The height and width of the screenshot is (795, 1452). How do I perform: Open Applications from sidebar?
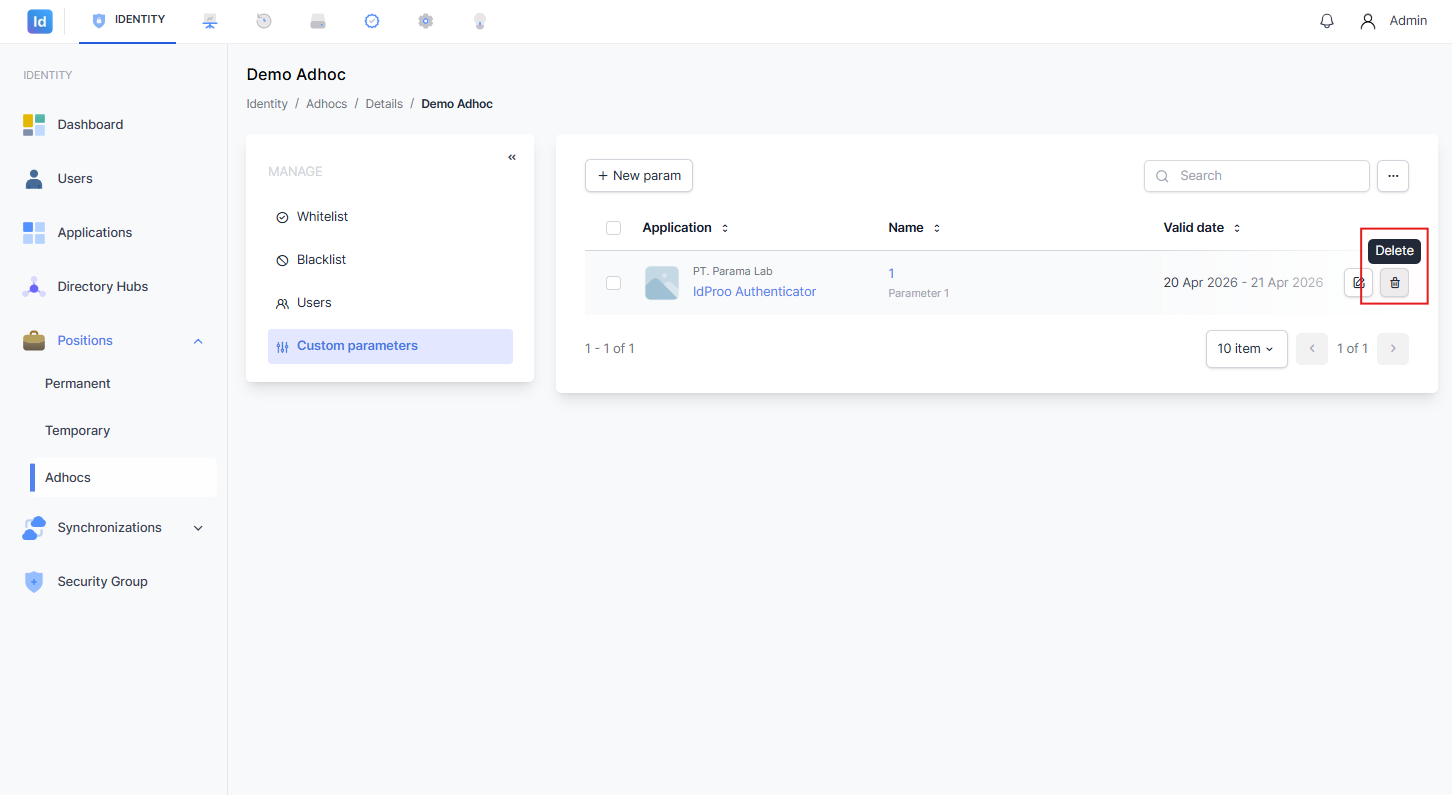pyautogui.click(x=95, y=233)
